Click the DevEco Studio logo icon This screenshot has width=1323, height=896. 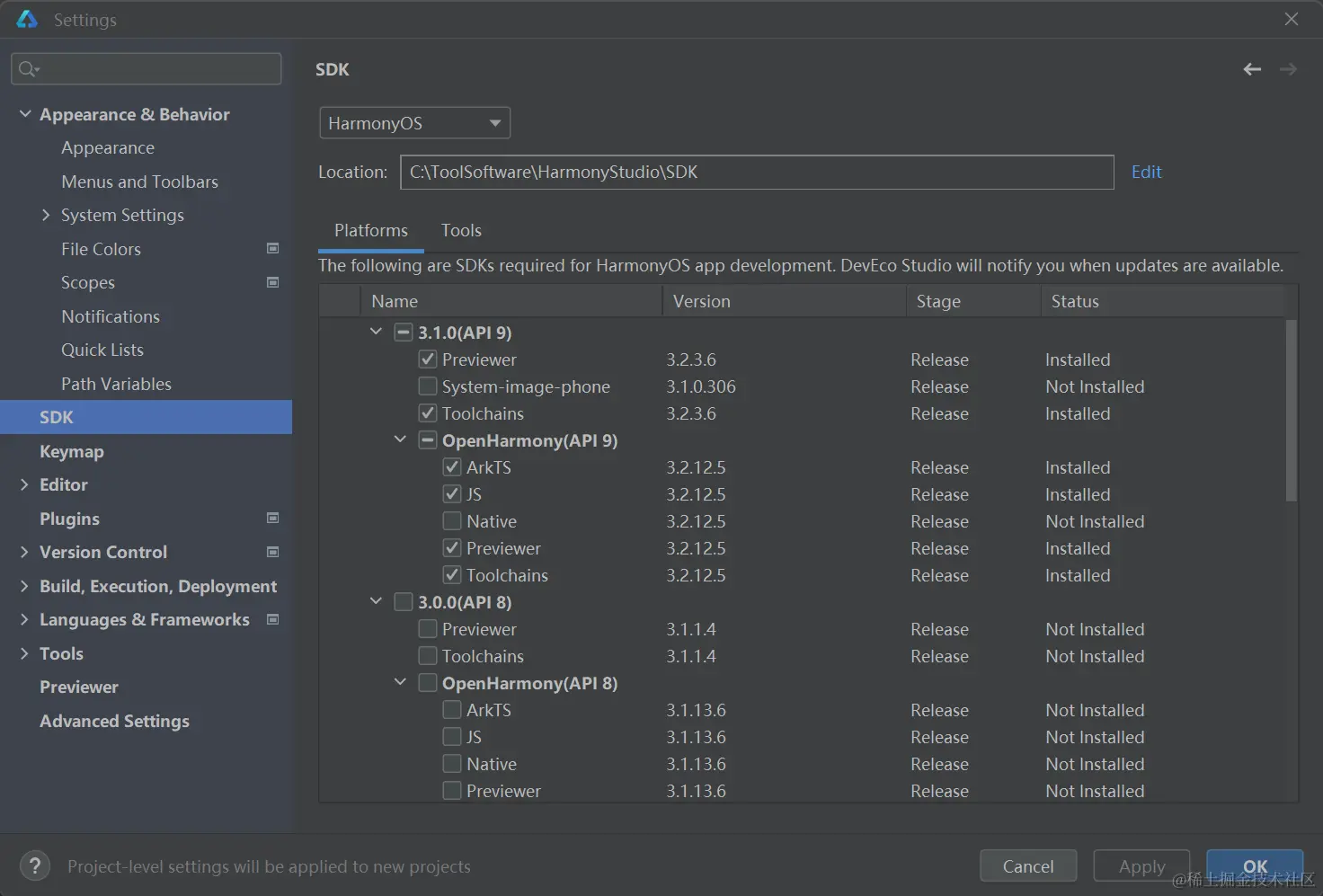click(x=27, y=19)
